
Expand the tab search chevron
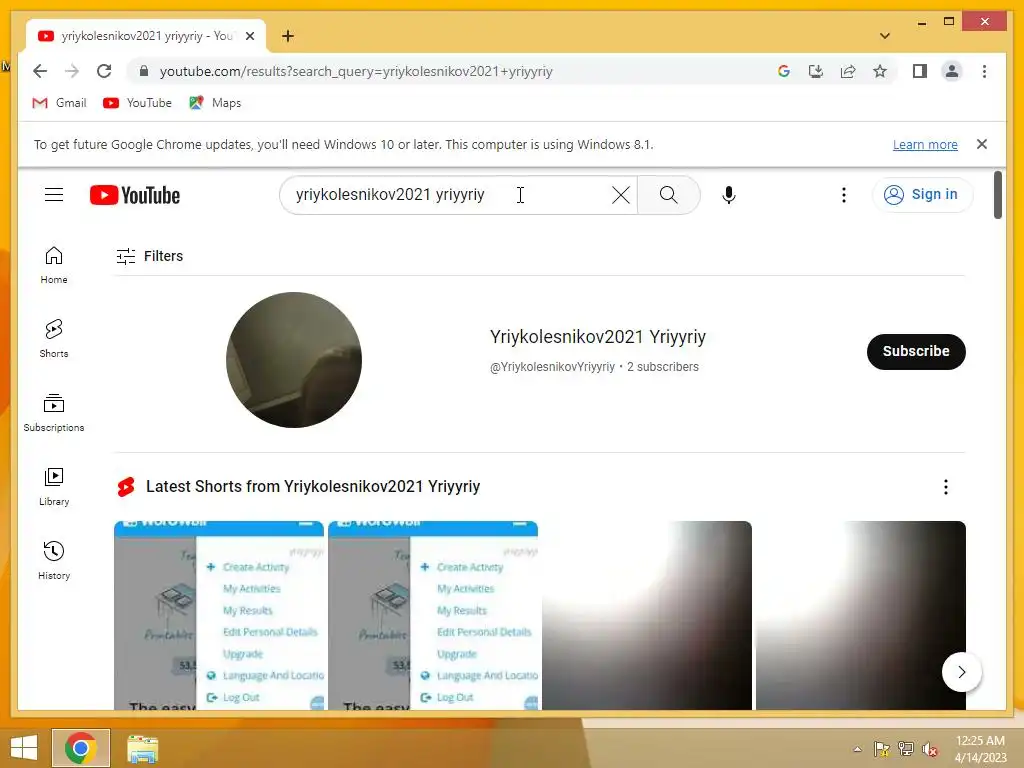tap(885, 36)
